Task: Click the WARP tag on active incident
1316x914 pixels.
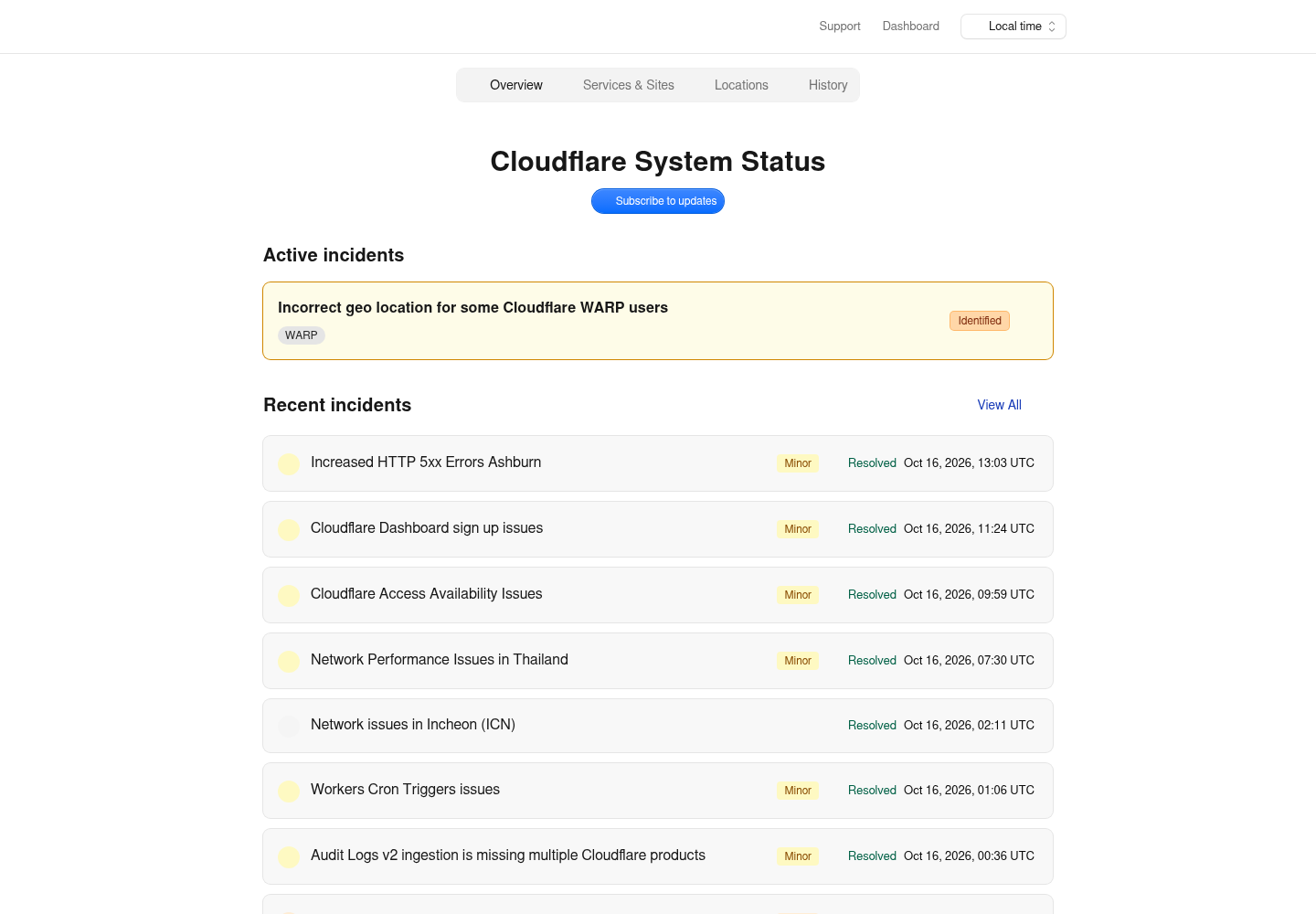Action: pyautogui.click(x=302, y=335)
